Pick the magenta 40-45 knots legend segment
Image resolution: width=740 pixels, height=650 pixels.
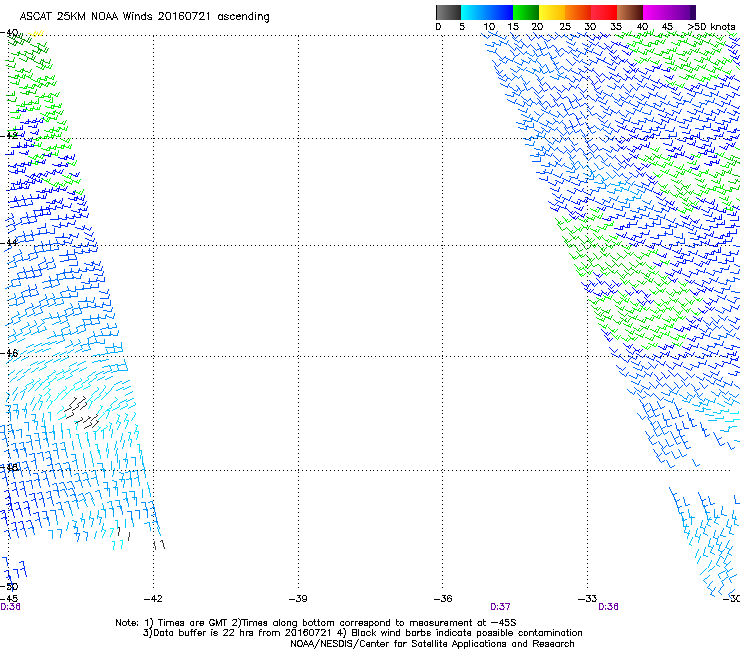[656, 12]
